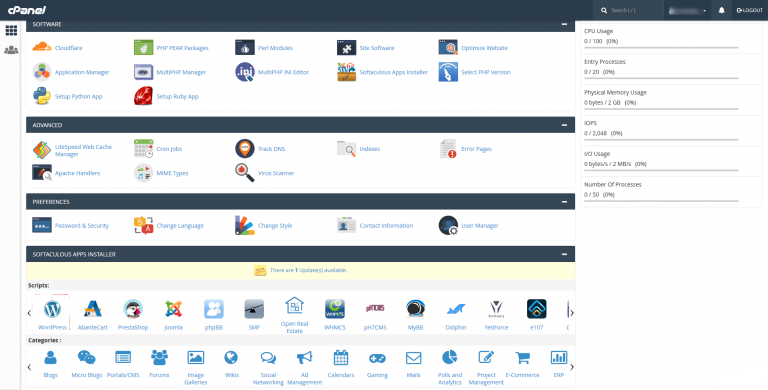Open Forums category

(159, 364)
